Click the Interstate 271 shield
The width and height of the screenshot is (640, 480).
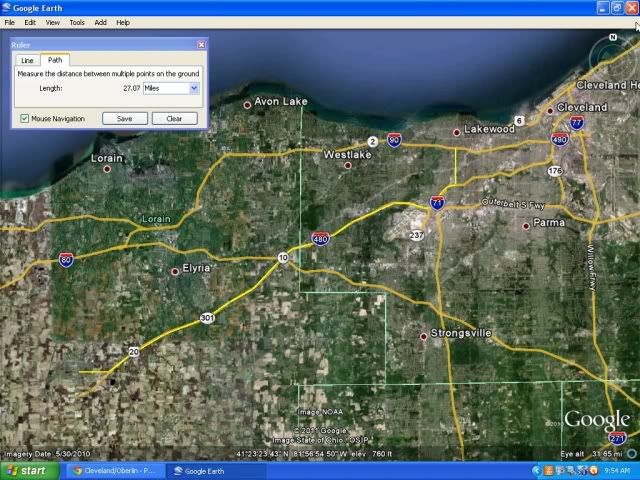click(618, 438)
